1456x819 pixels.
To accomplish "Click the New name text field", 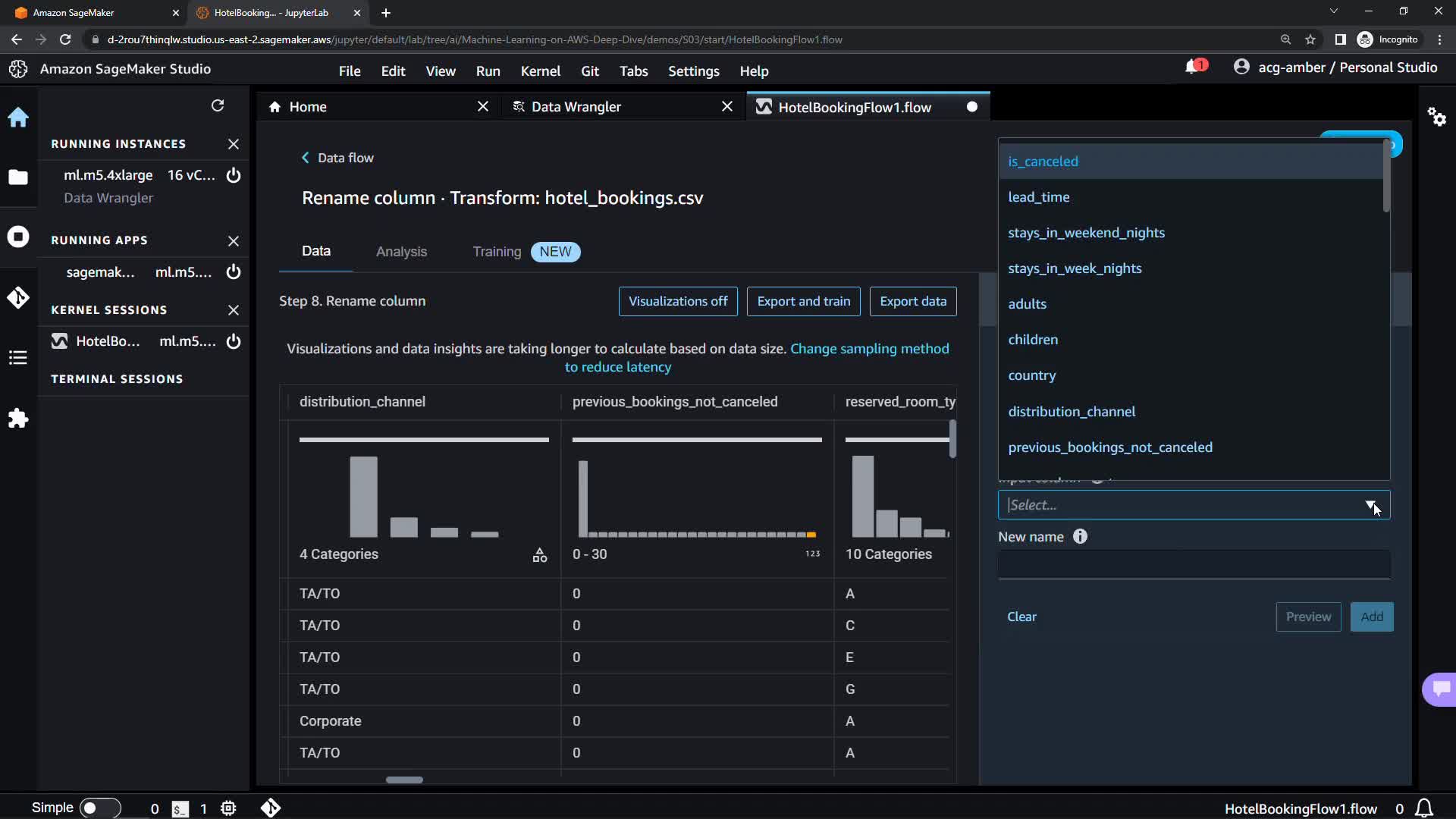I will (x=1193, y=565).
